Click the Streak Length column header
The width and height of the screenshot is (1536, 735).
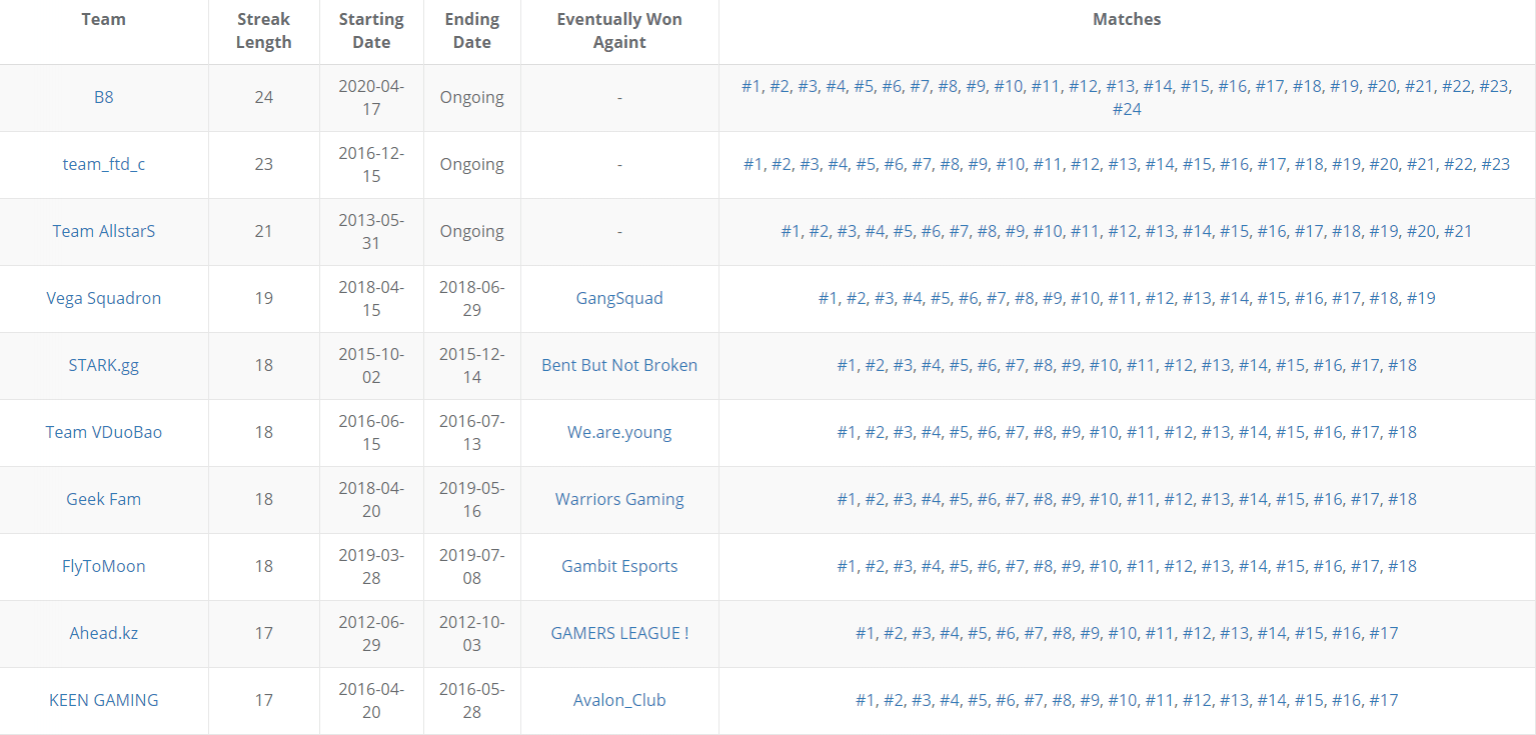[264, 31]
